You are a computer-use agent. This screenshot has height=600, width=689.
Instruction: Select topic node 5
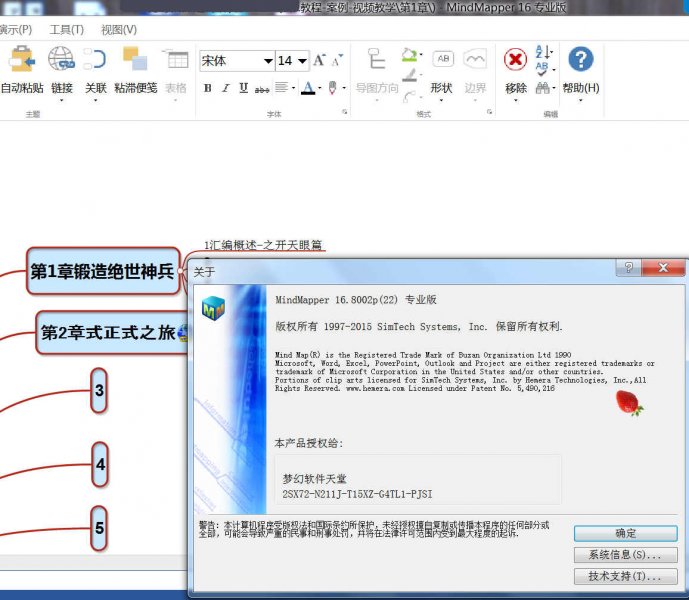(99, 528)
